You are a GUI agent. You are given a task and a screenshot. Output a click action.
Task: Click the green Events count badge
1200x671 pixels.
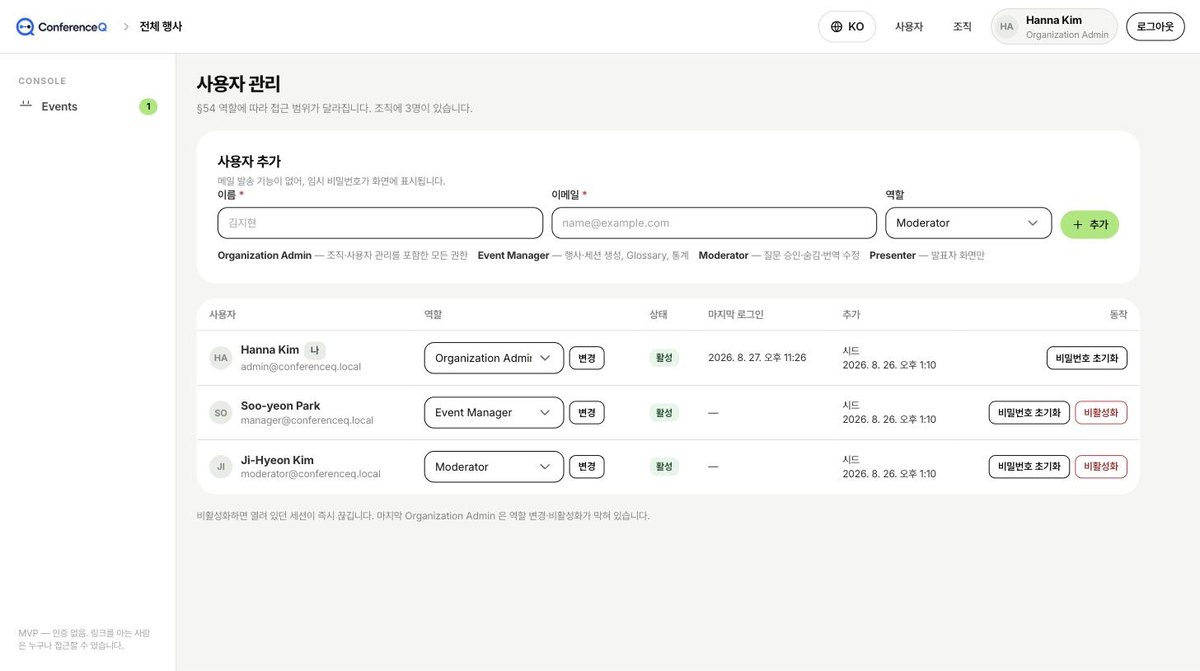coord(148,106)
